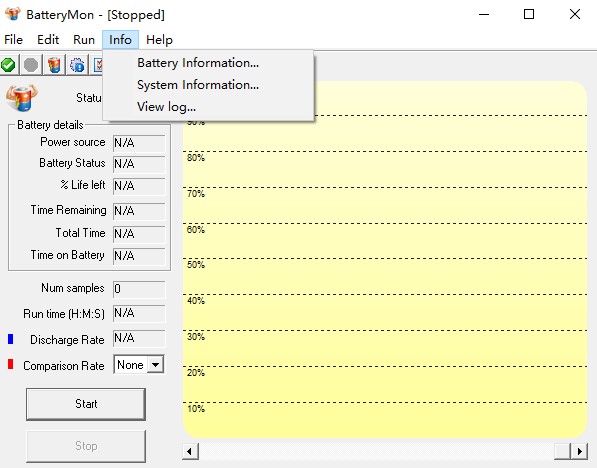
Task: Choose Battery Information... from Info menu
Action: tap(208, 63)
